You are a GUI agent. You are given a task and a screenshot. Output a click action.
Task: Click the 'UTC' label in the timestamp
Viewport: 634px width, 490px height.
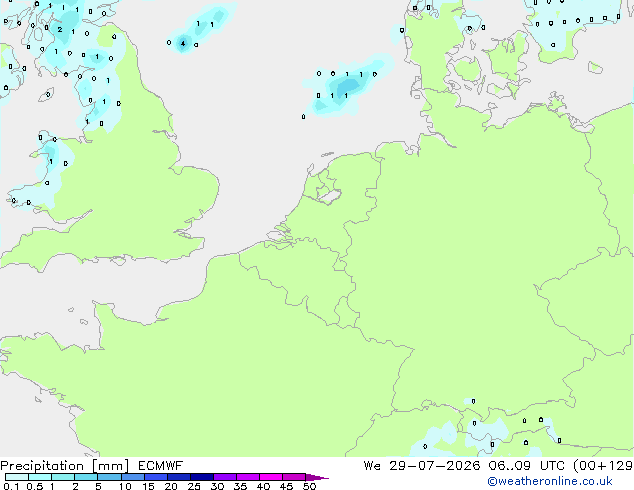coord(553,466)
